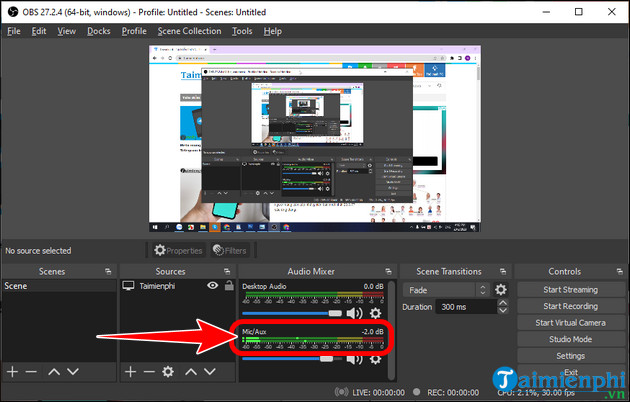Click Start Recording
Viewport: 630px width, 402px height.
[x=571, y=306]
